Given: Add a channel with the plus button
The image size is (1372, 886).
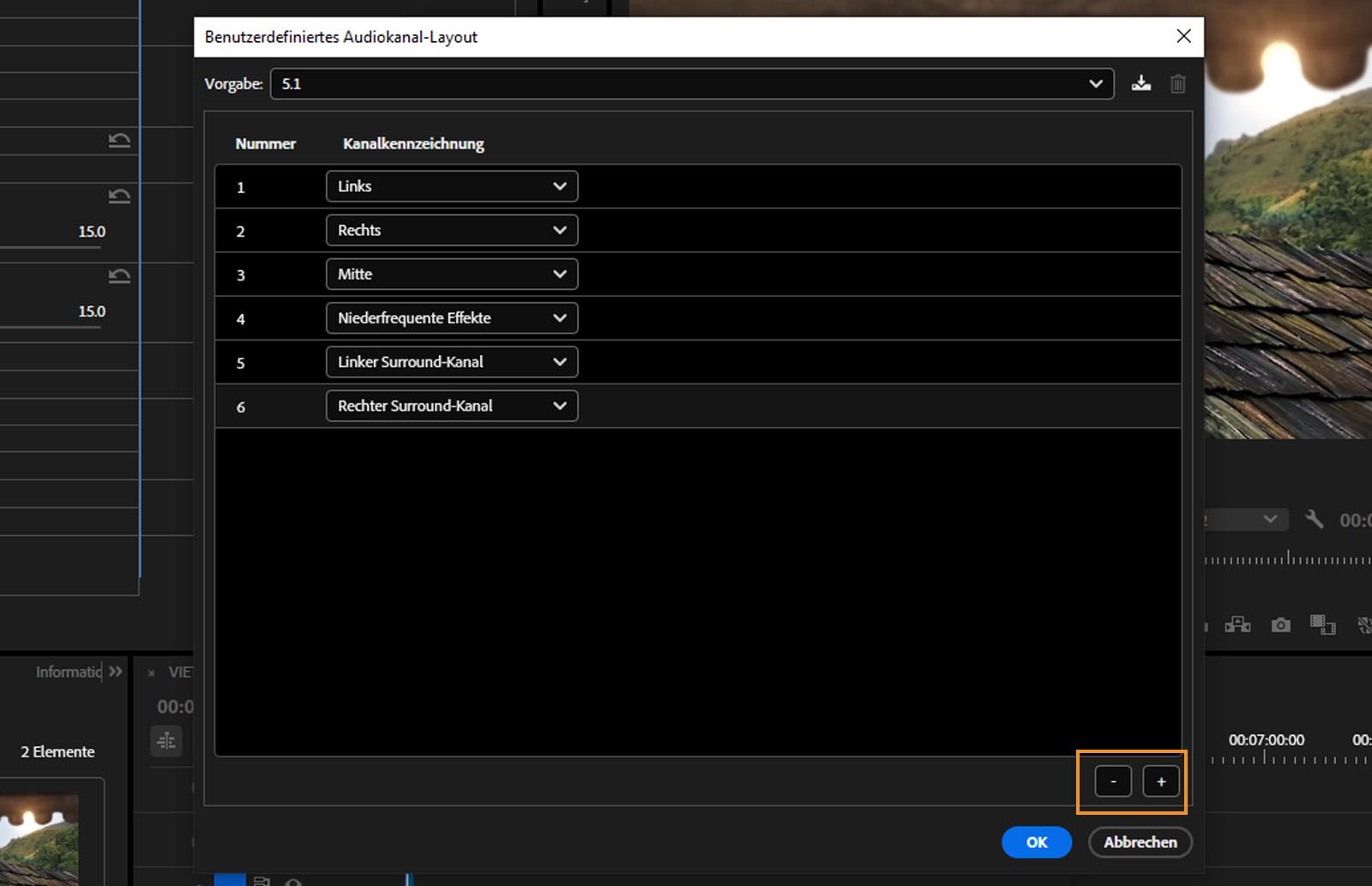Looking at the screenshot, I should [x=1161, y=781].
